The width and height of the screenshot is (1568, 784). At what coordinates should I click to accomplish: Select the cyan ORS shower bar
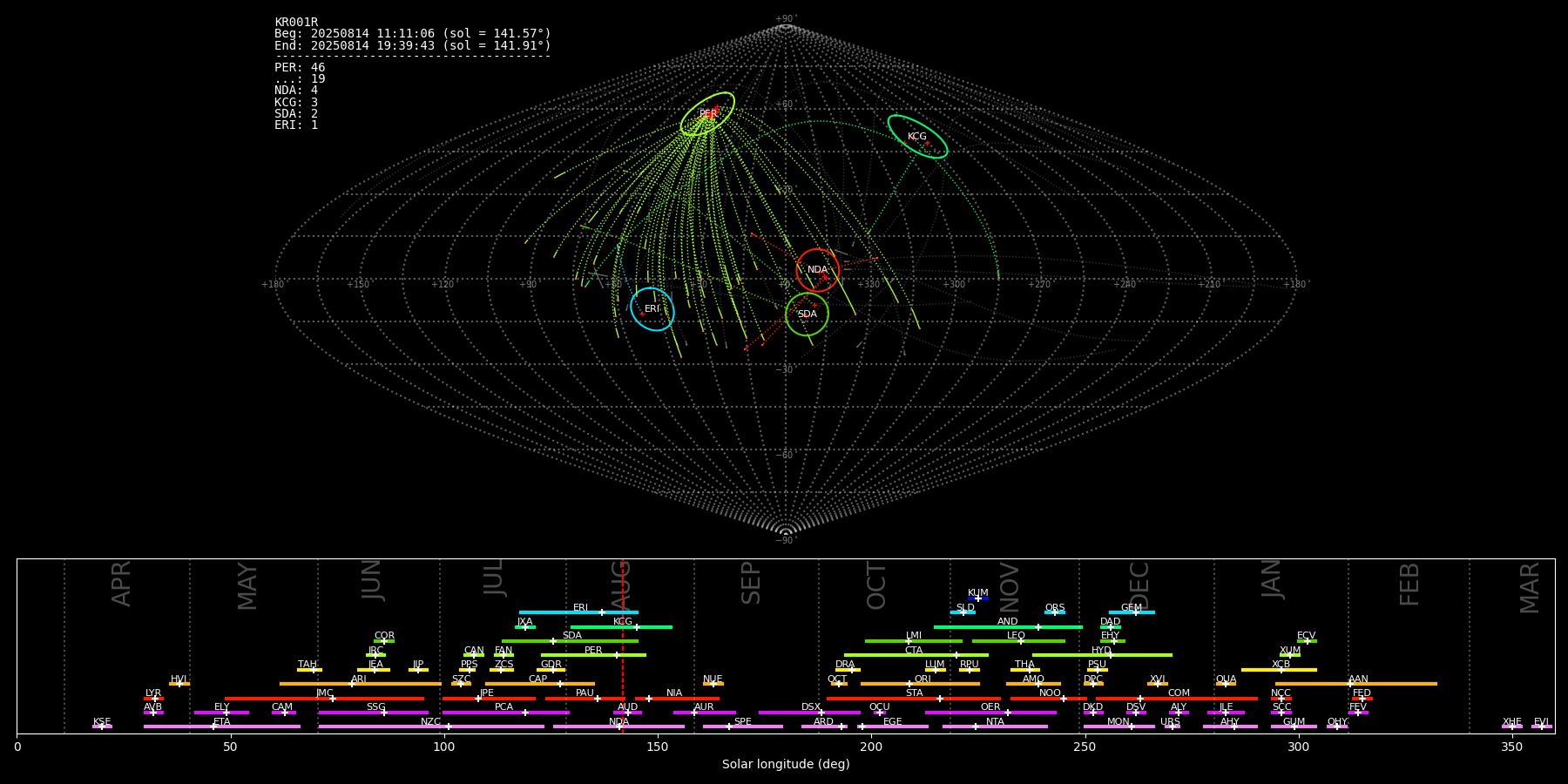pos(1055,612)
